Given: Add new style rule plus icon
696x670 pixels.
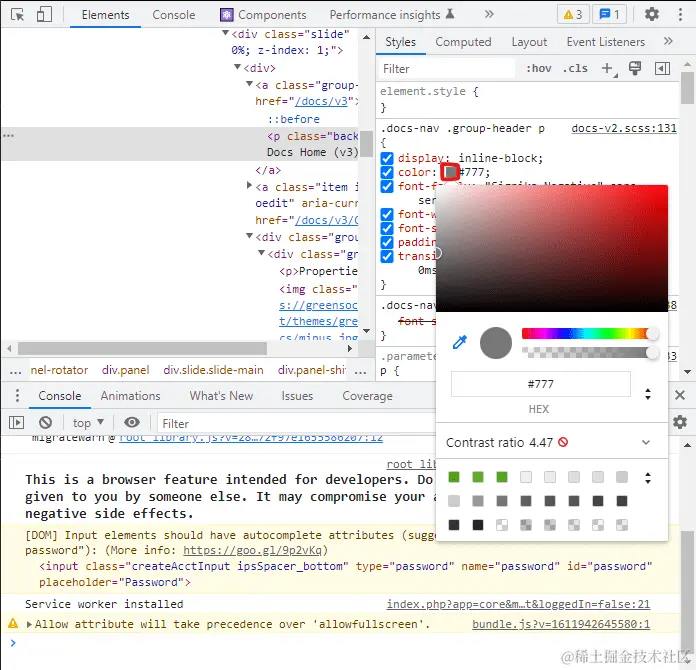Looking at the screenshot, I should point(608,69).
